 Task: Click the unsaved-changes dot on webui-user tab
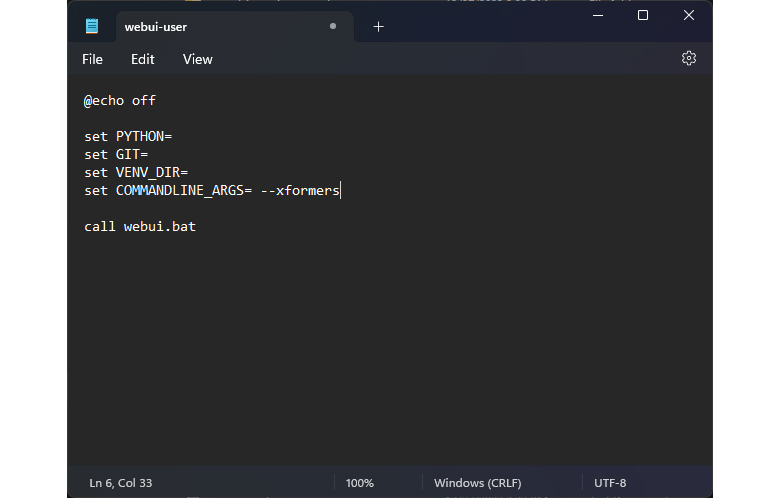pos(333,27)
